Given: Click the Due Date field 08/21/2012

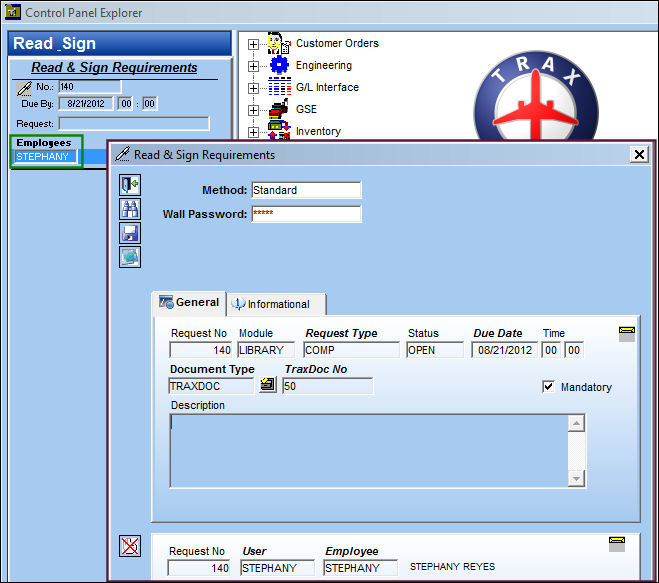Looking at the screenshot, I should [504, 350].
